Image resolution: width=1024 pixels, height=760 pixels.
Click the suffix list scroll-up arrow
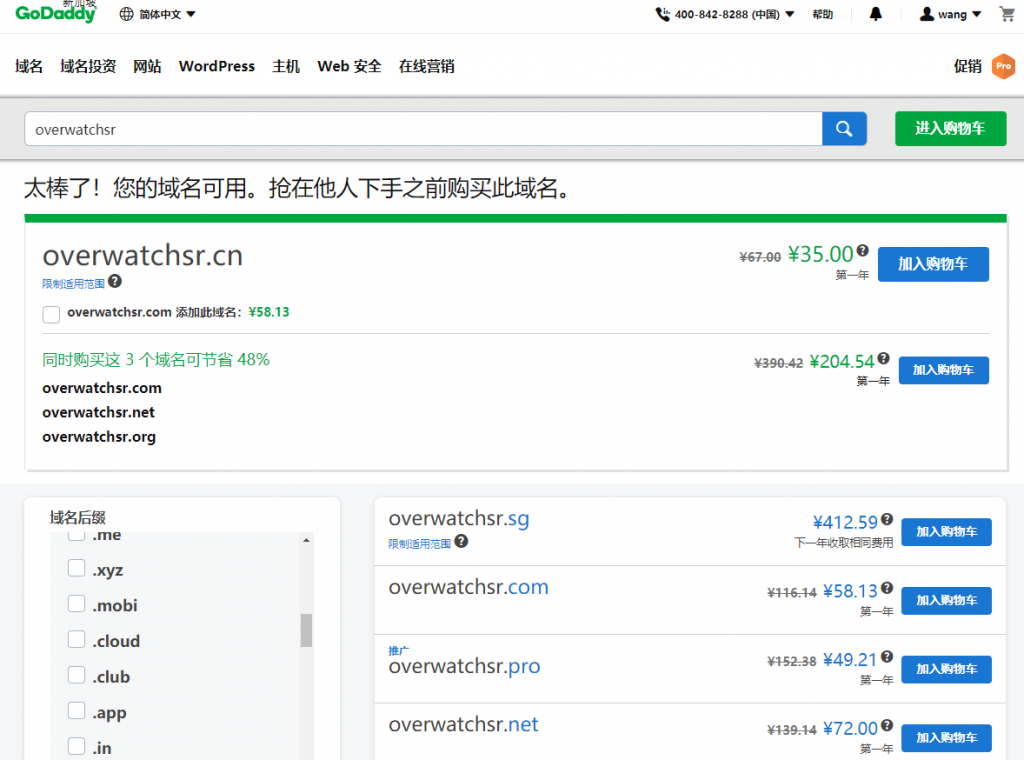[306, 540]
